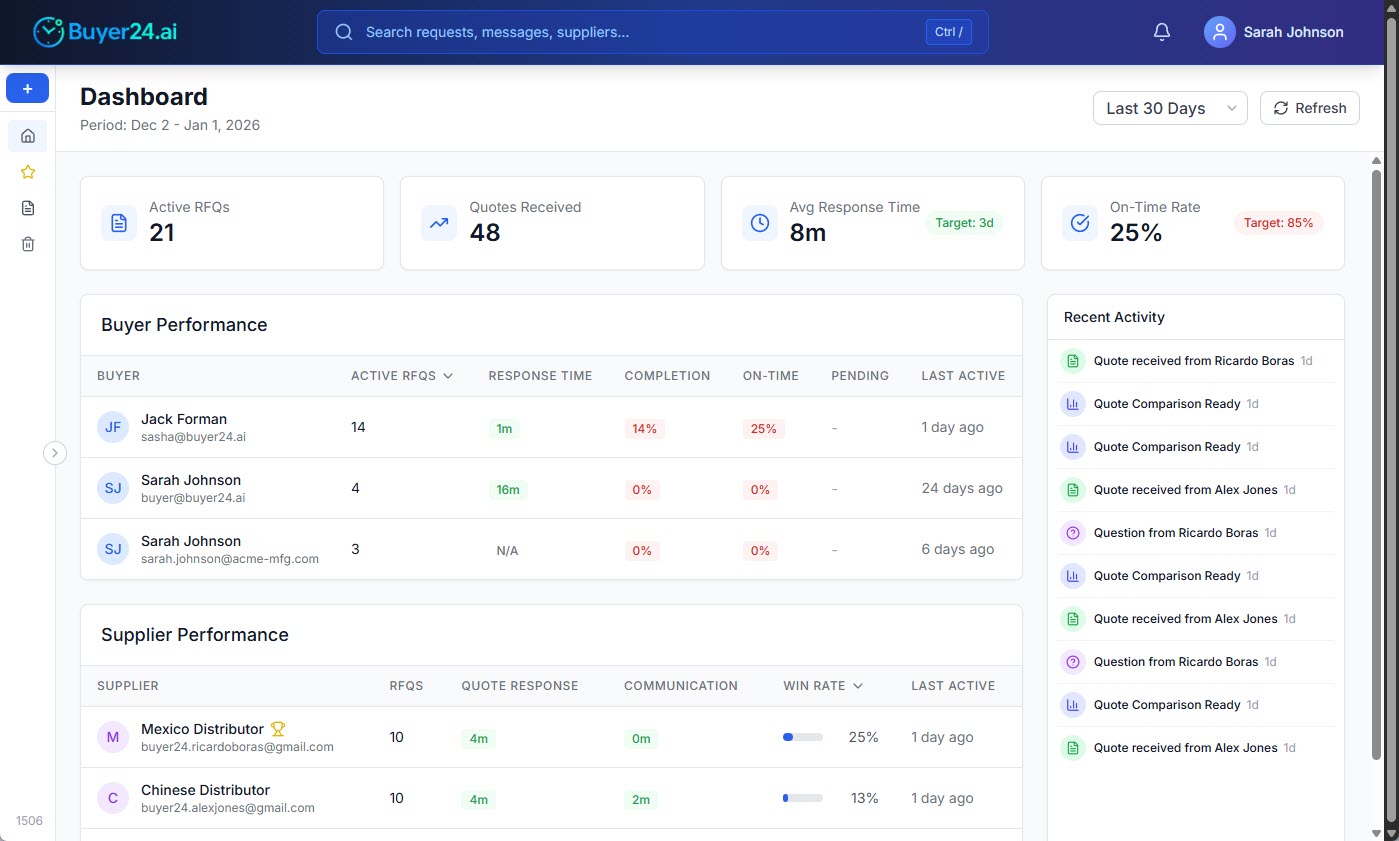Click the blue plus icon to create new

point(27,88)
